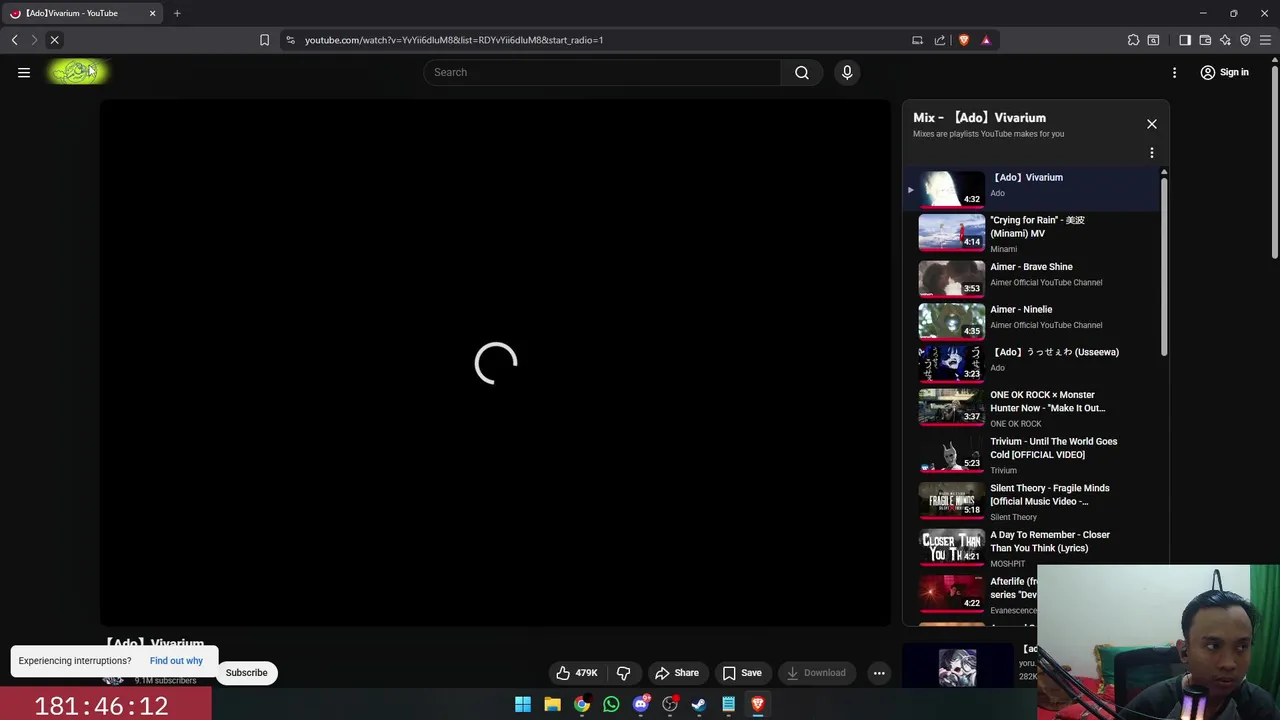Click the install app icon in address bar
1280x720 pixels.
click(x=917, y=40)
